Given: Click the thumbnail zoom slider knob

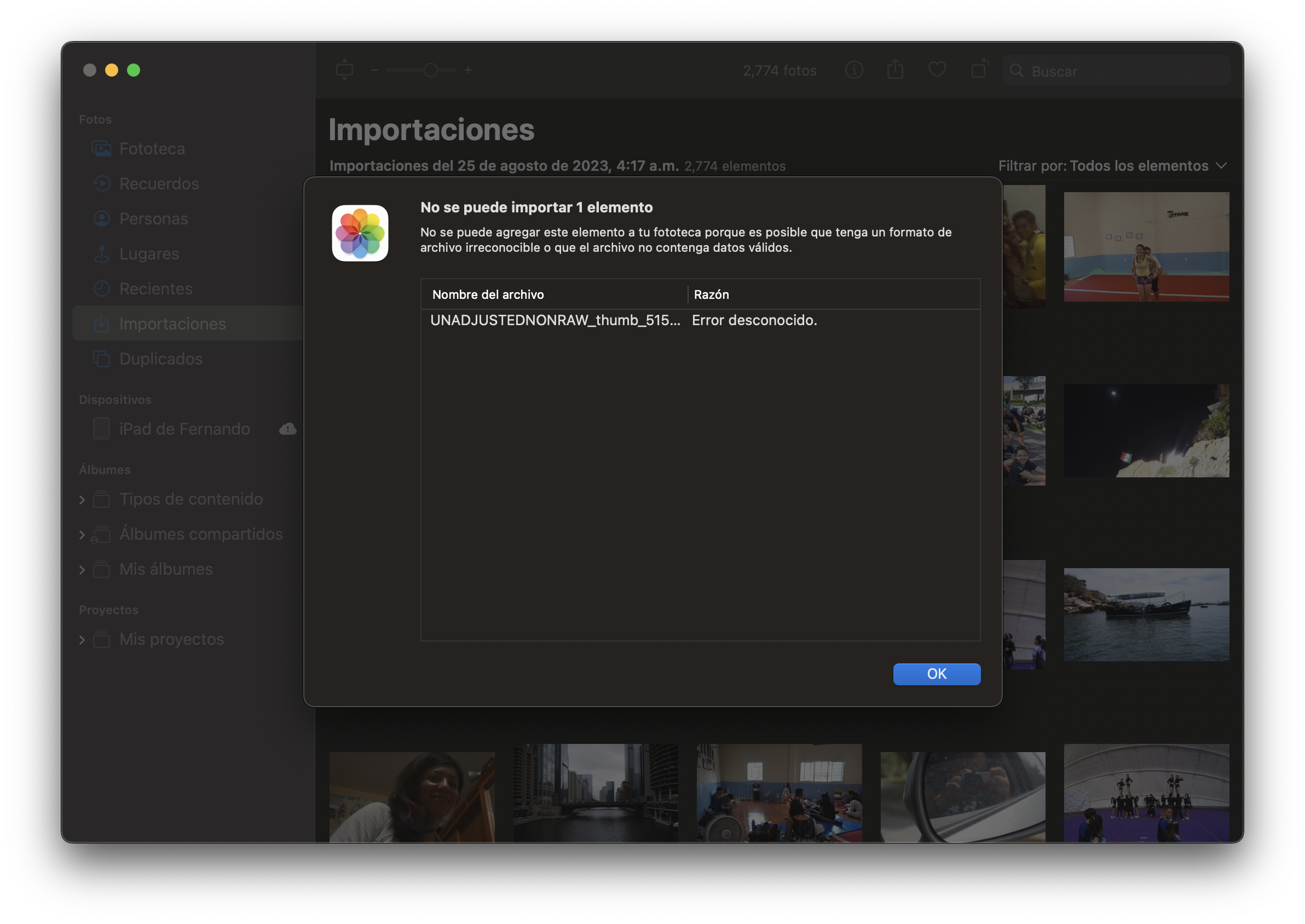Looking at the screenshot, I should (x=431, y=70).
